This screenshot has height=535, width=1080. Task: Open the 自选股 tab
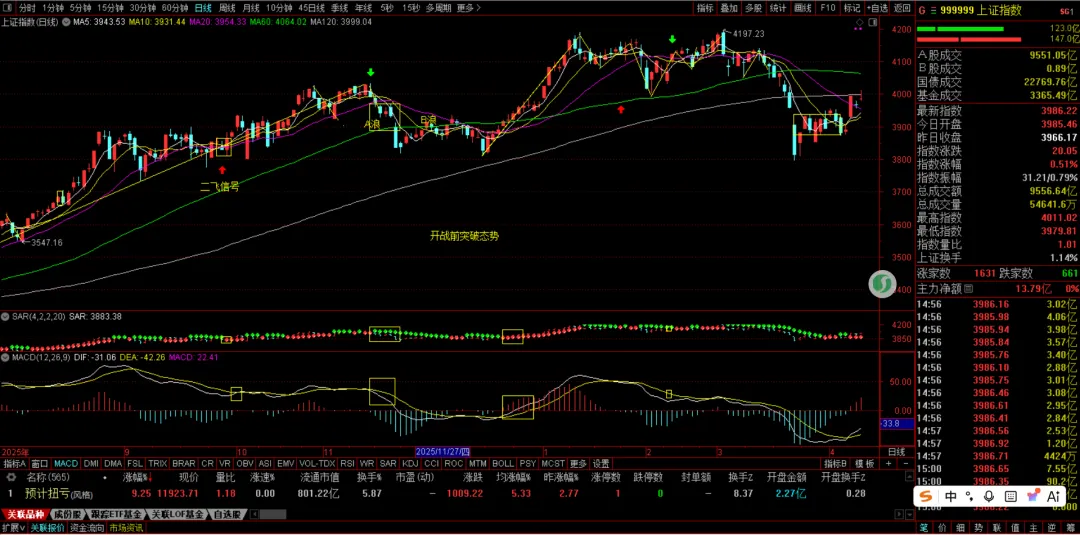coord(227,514)
